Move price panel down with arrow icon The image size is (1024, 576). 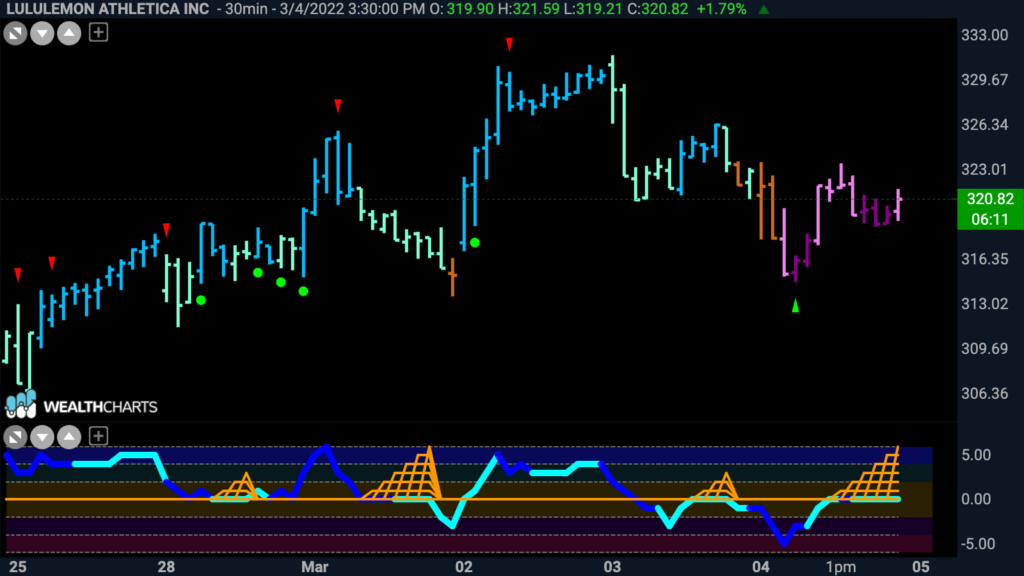tap(42, 33)
